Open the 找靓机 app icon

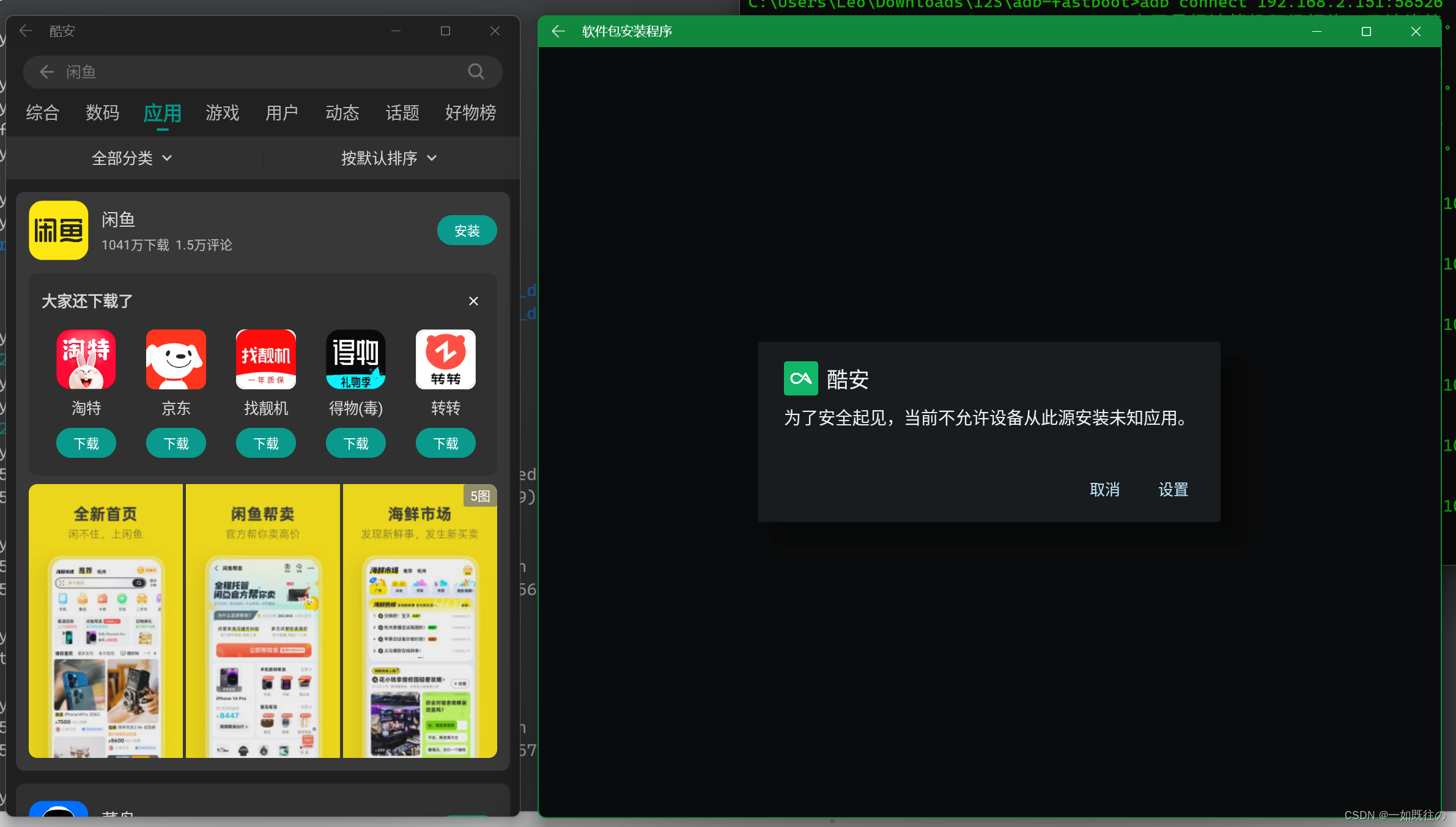pyautogui.click(x=266, y=359)
